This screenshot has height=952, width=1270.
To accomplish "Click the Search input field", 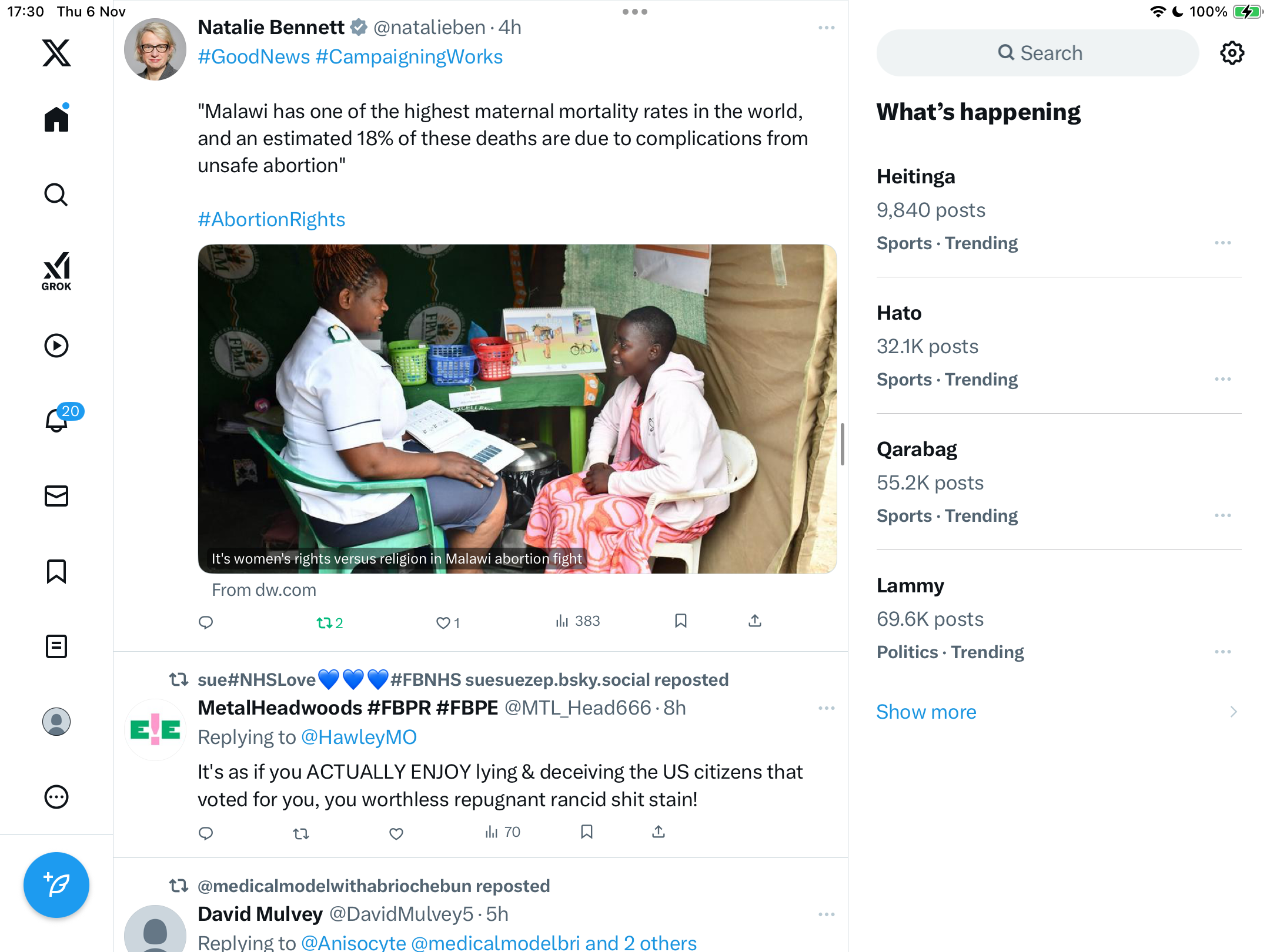I will [x=1038, y=53].
